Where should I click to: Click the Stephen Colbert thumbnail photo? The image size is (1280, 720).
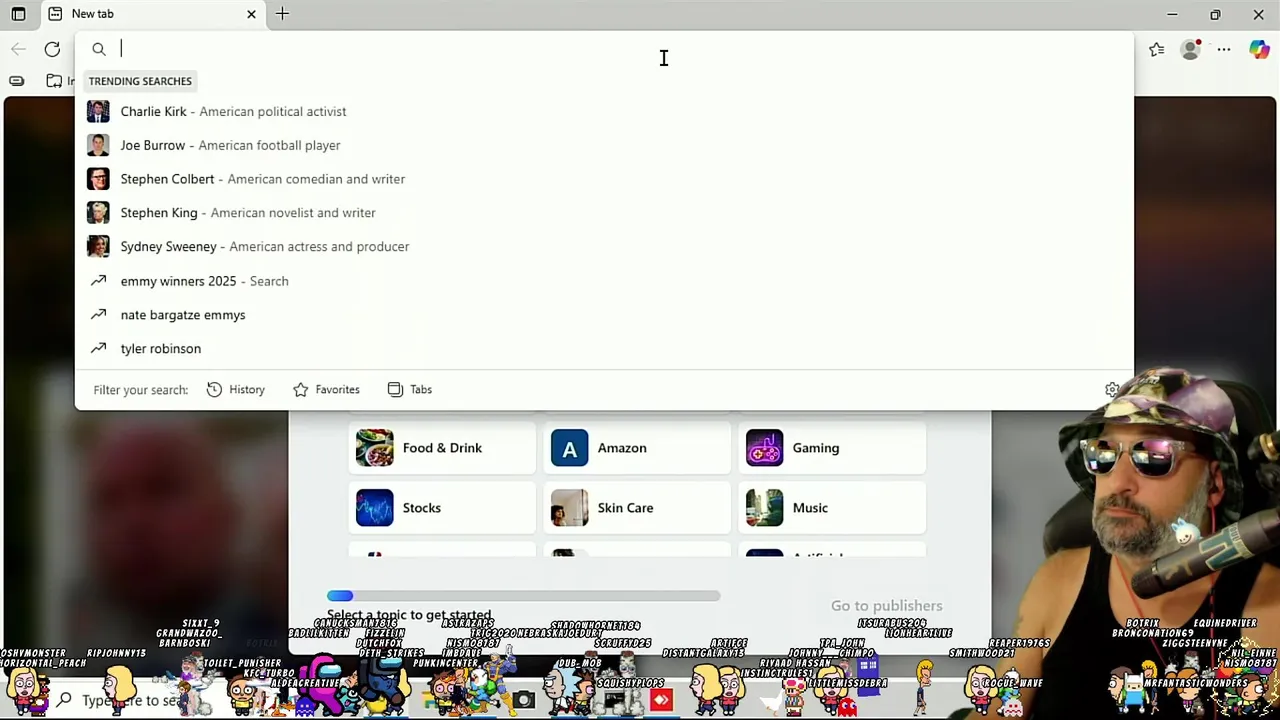click(98, 179)
